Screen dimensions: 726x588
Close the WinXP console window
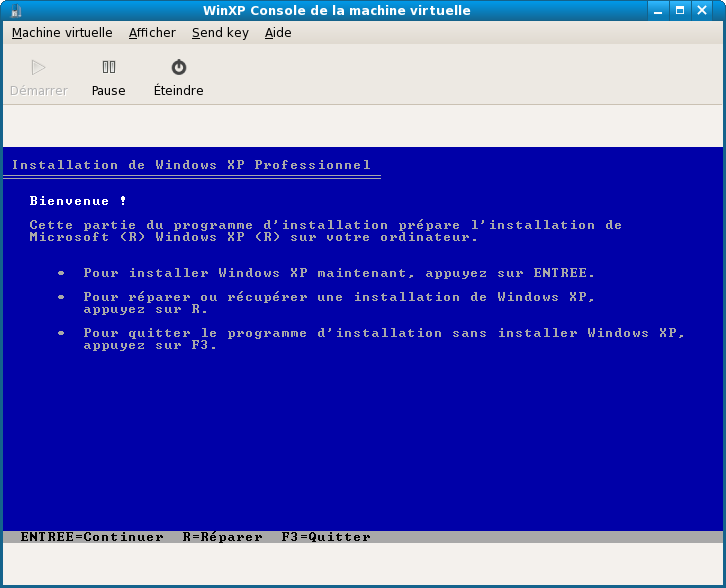click(702, 10)
